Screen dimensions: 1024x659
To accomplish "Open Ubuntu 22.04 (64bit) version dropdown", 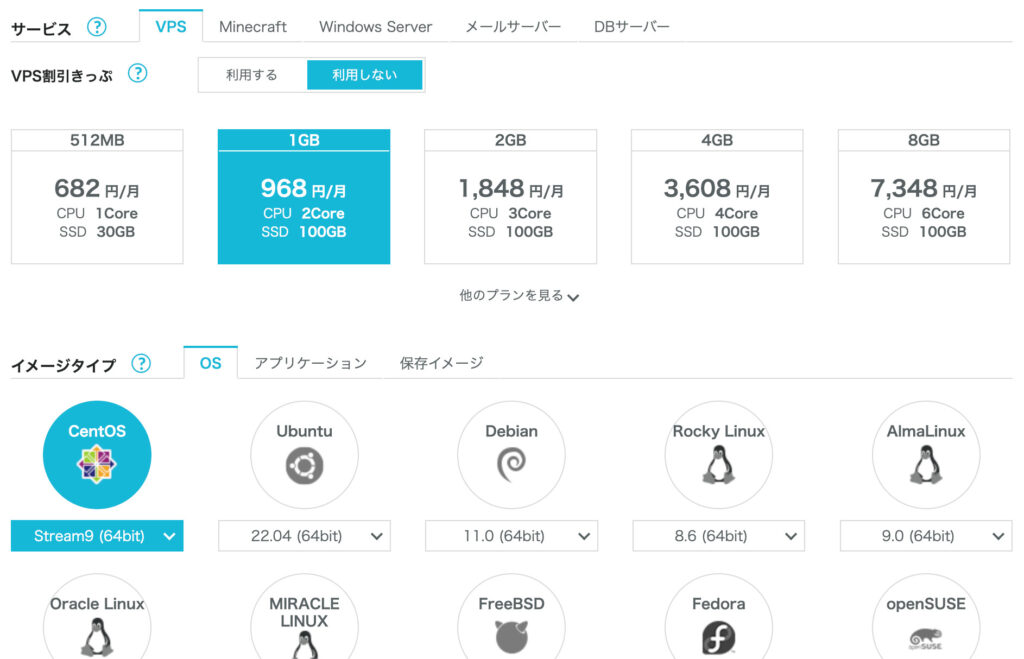I will (x=304, y=536).
